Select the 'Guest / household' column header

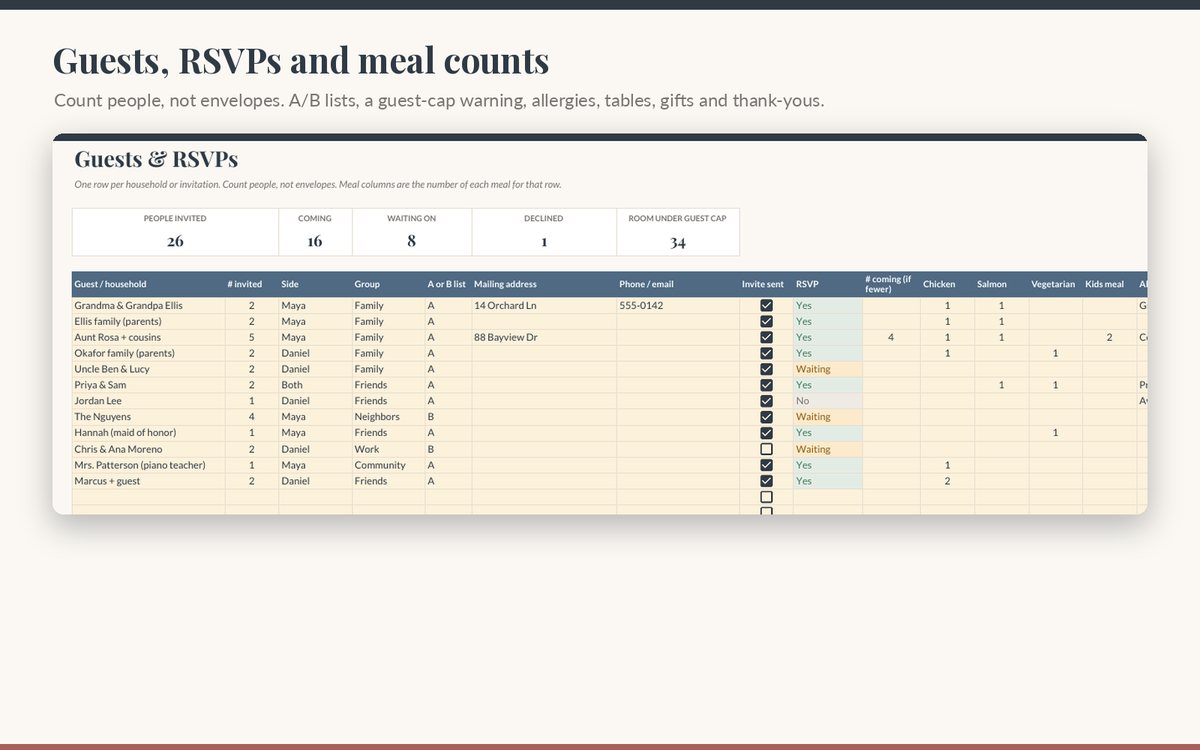(x=149, y=284)
